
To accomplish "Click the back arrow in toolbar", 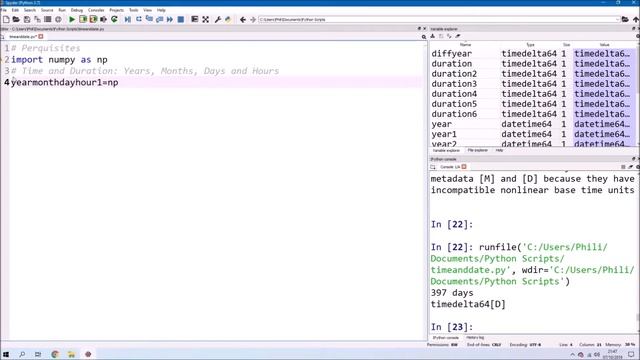I will [x=243, y=19].
